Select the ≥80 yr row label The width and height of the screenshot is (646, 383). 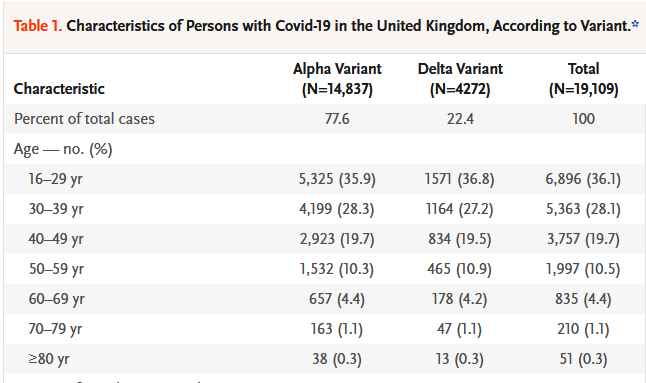(49, 359)
